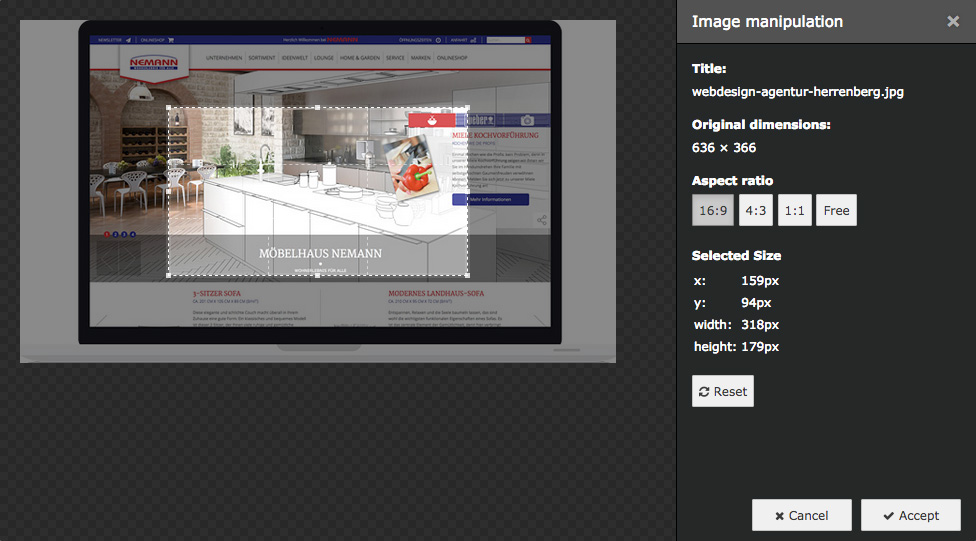Click the bottom-left crop handle

pos(169,275)
